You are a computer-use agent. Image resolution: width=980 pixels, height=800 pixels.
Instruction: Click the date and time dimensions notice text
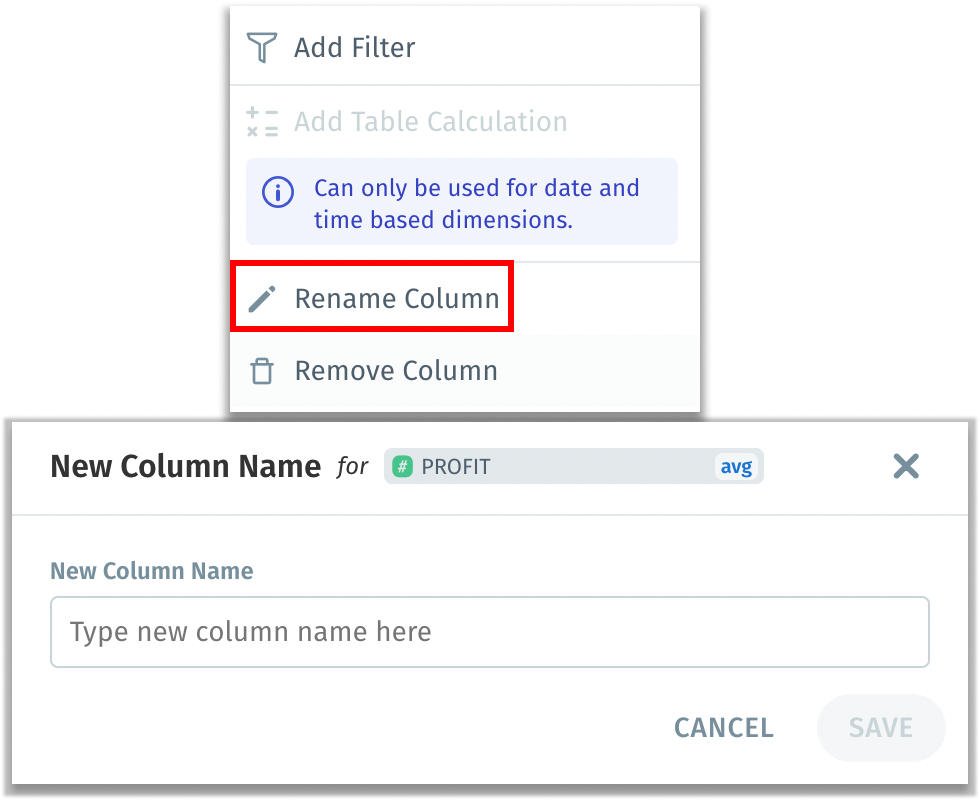pyautogui.click(x=476, y=204)
